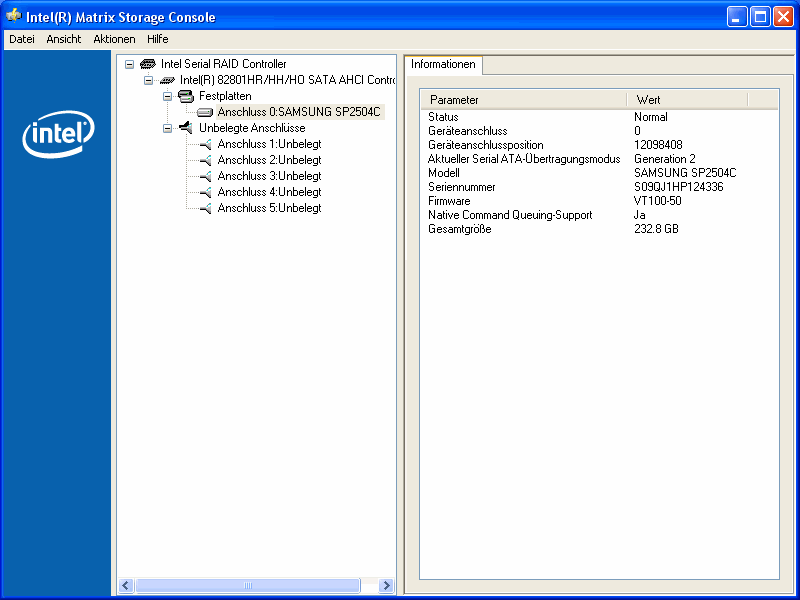Click the Native Command Queuing-Support label

point(510,215)
